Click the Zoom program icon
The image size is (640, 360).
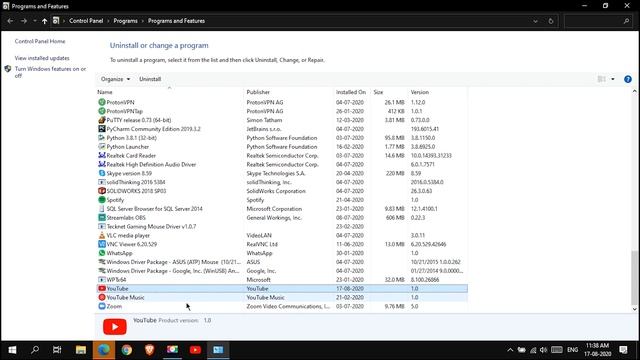click(x=102, y=306)
